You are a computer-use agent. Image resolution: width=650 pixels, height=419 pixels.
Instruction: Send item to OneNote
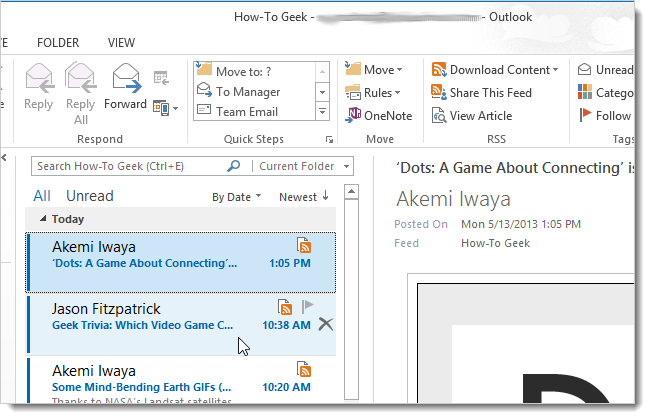[x=378, y=116]
